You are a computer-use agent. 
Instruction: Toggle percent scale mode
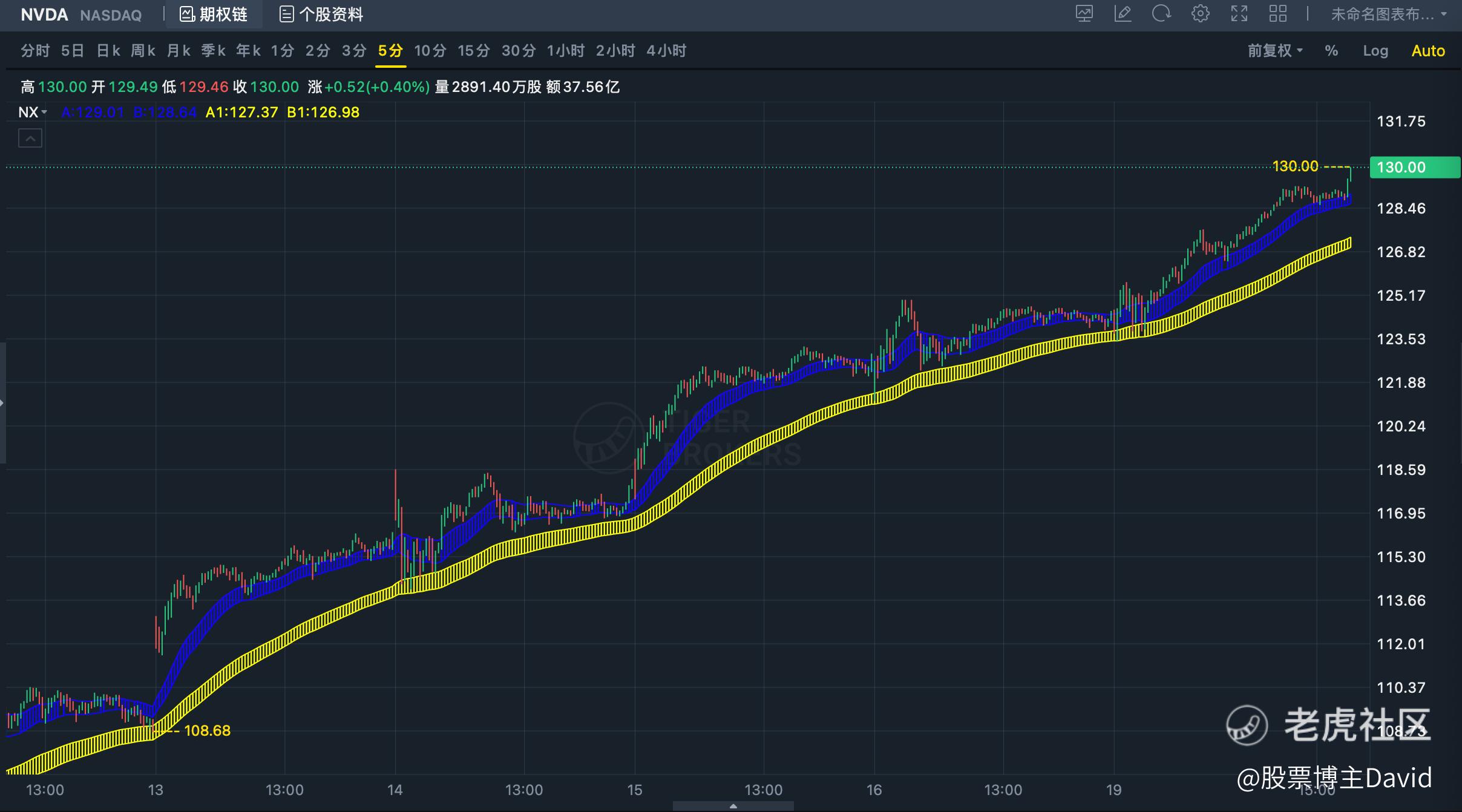coord(1331,51)
